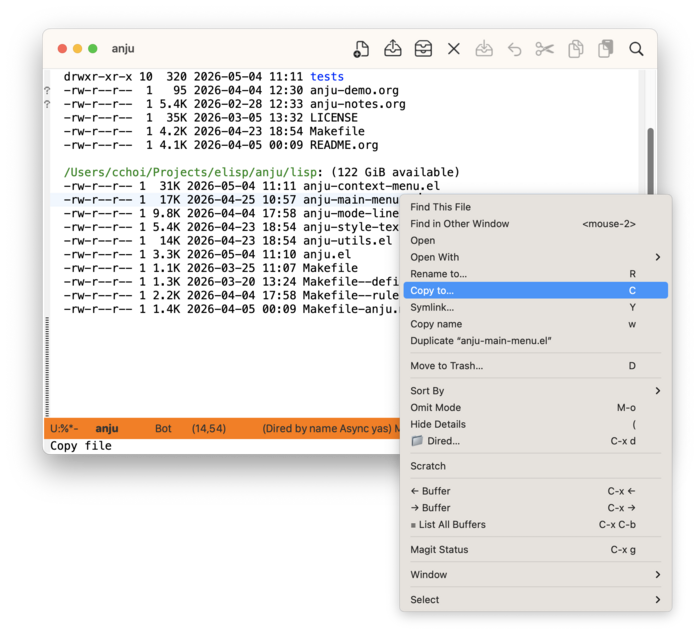Screen dimensions: 700x632
Task: Click the anju window title
Action: [x=123, y=49]
